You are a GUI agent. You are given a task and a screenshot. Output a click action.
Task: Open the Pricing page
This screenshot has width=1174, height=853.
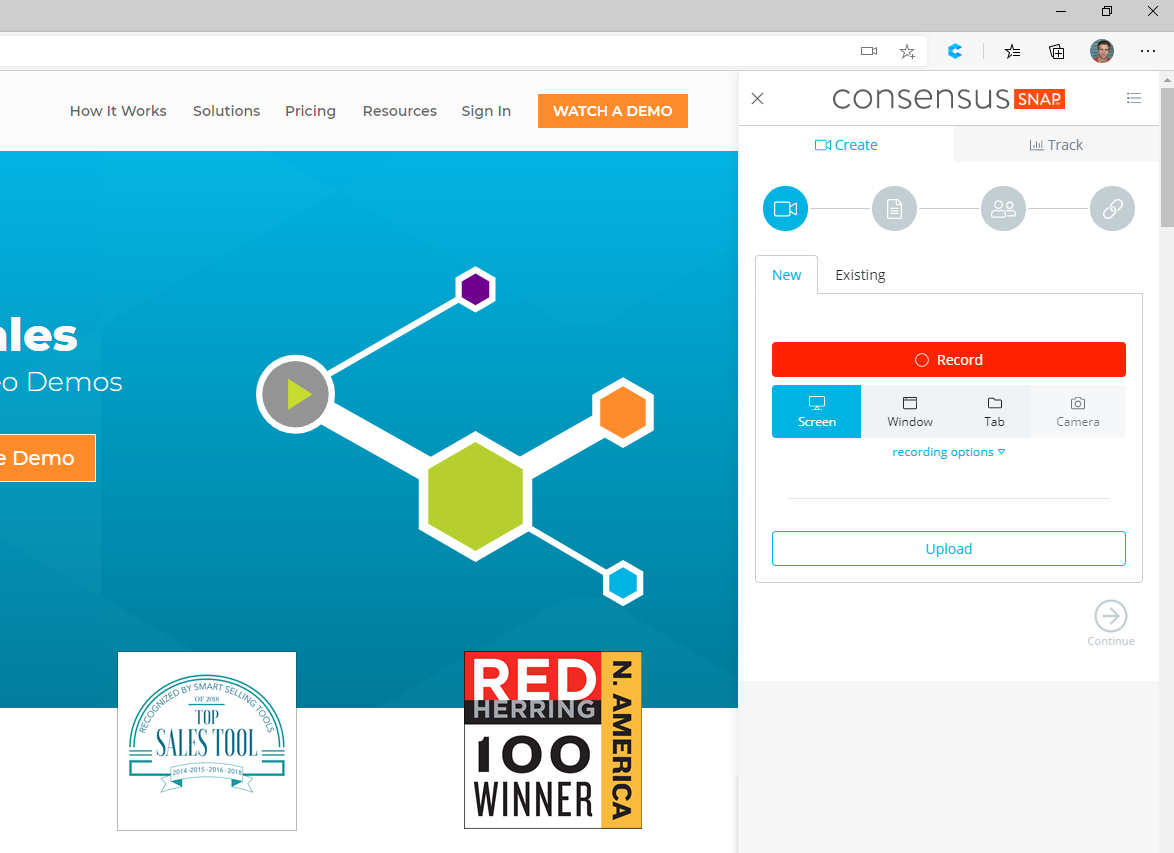tap(310, 111)
